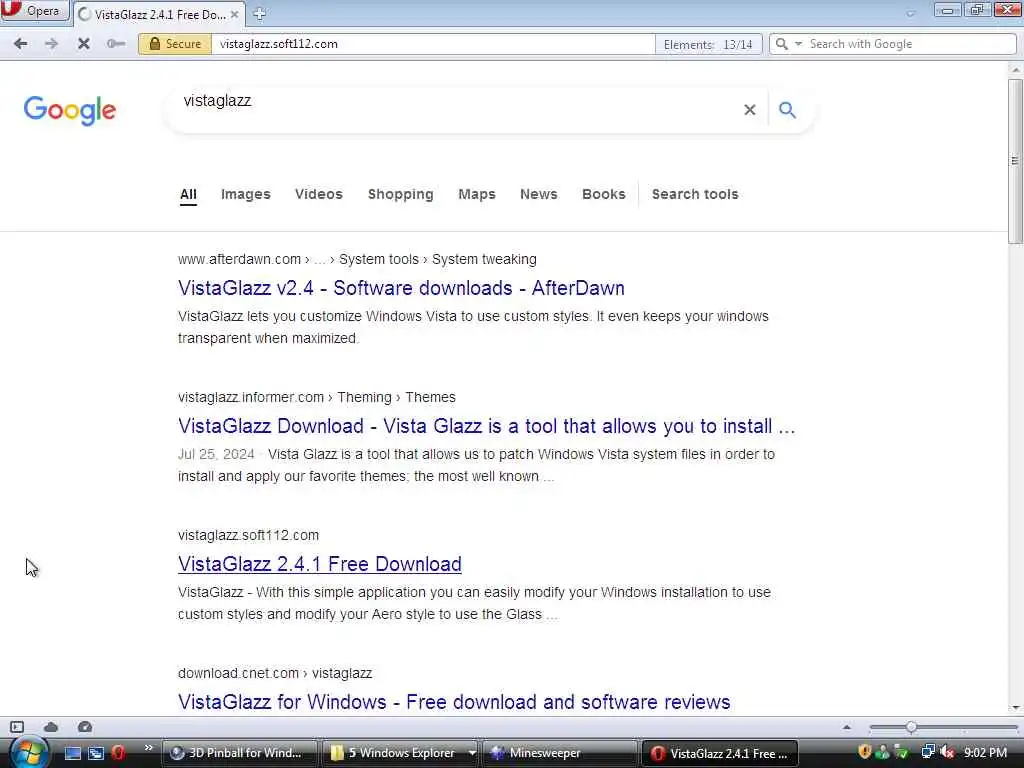This screenshot has height=768, width=1024.
Task: Click the page vertical scrollbar thumb
Action: tap(1015, 161)
